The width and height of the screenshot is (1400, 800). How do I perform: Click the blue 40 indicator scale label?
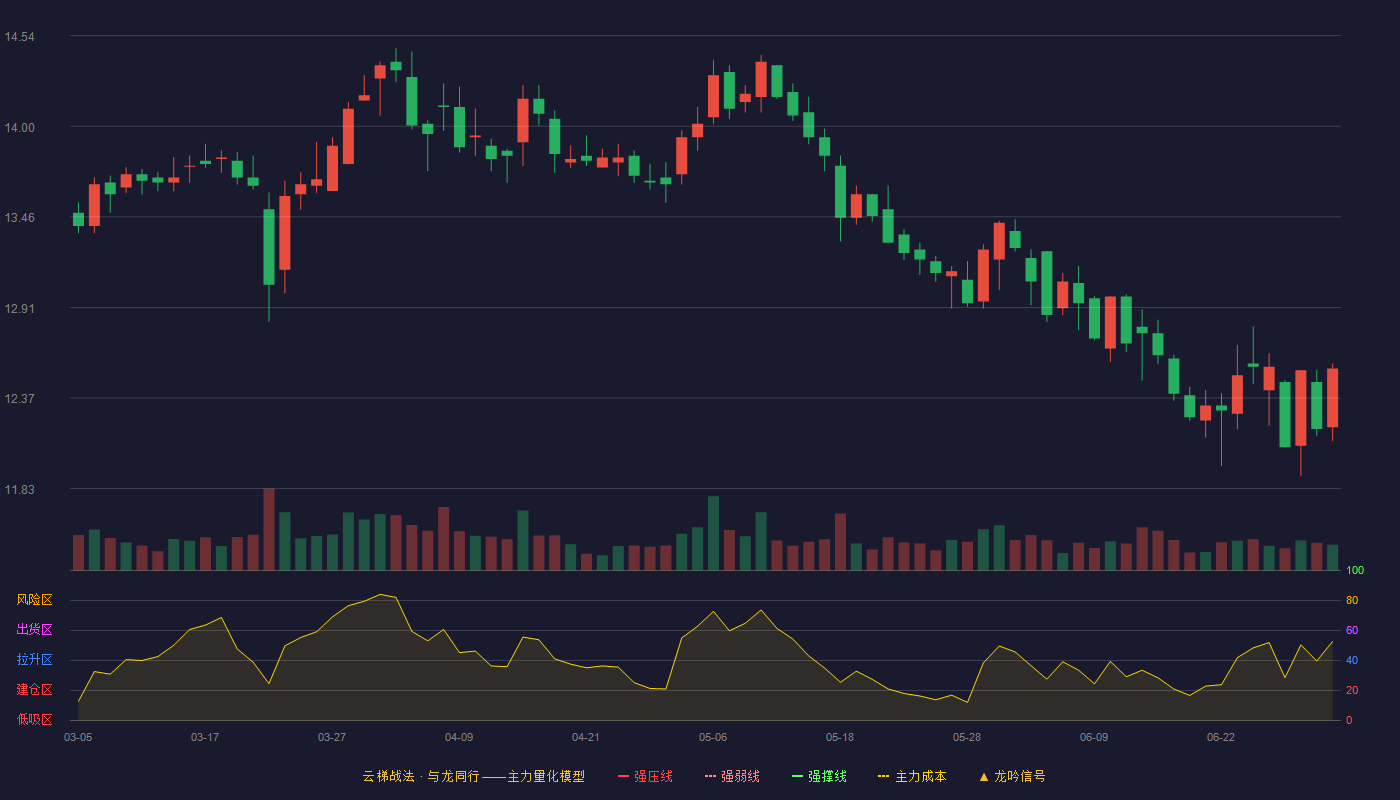coord(1351,660)
